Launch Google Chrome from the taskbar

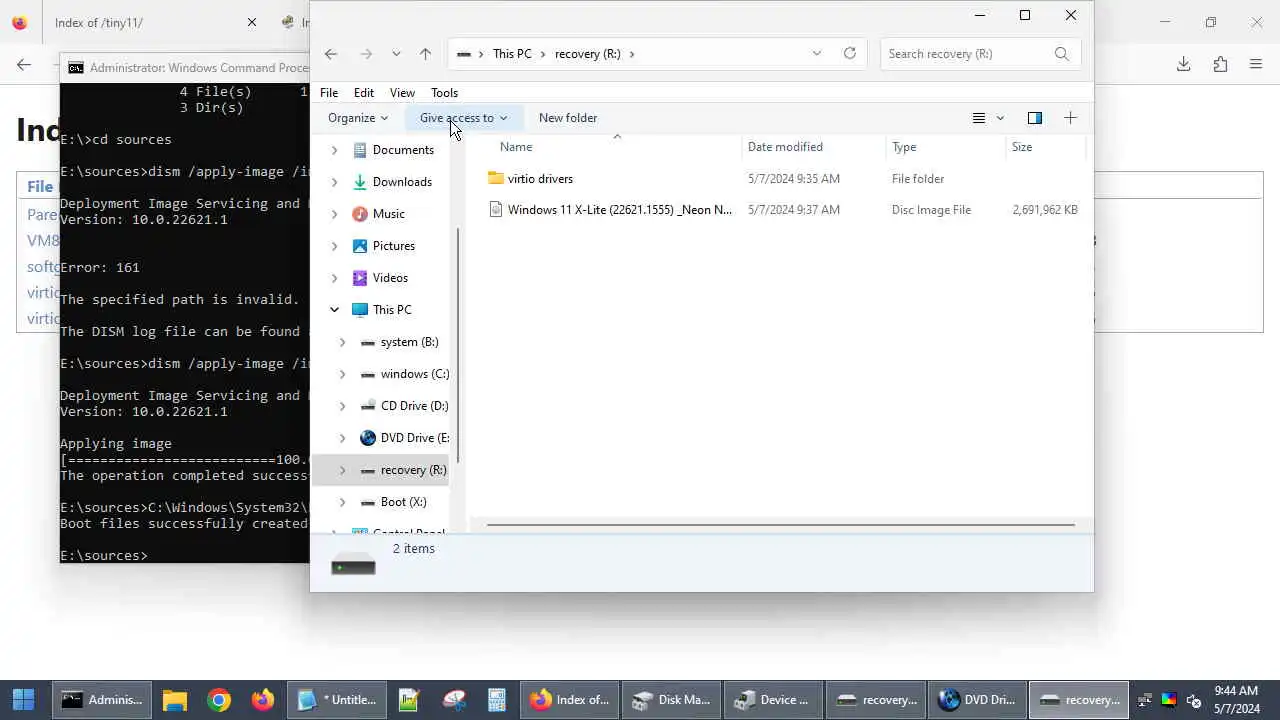pos(219,700)
